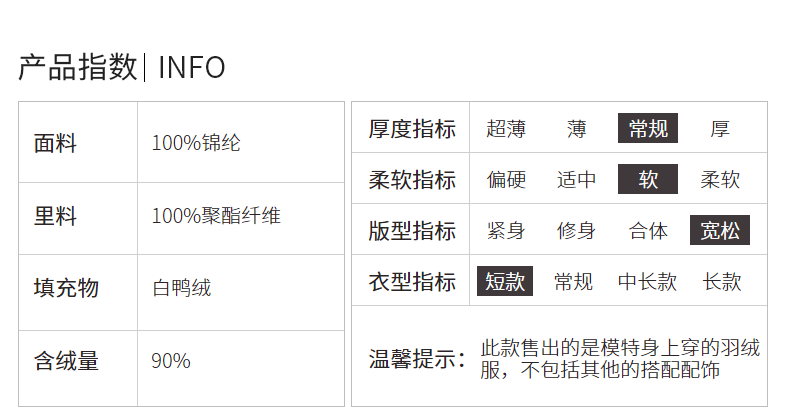Select the 薄 thickness option
This screenshot has width=790, height=409.
[x=576, y=128]
